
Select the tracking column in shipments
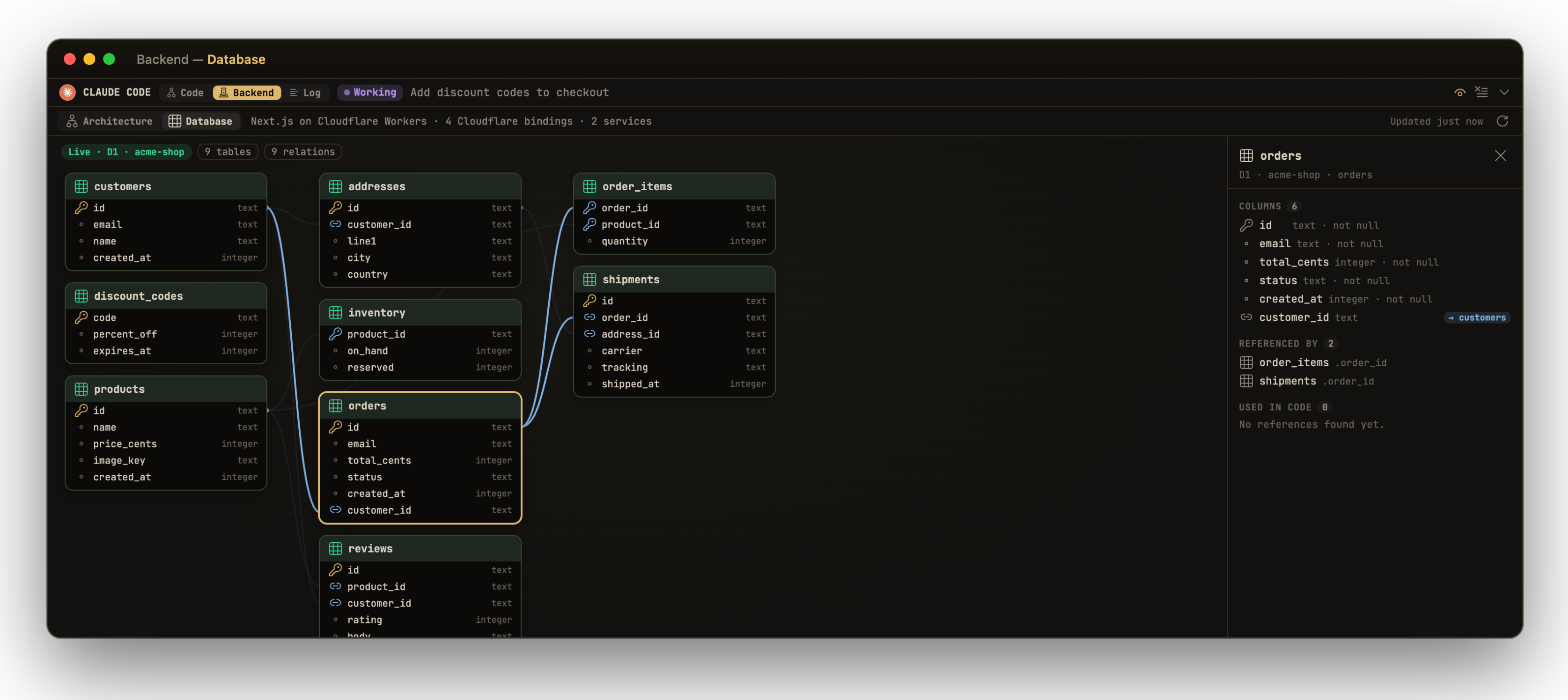coord(674,367)
